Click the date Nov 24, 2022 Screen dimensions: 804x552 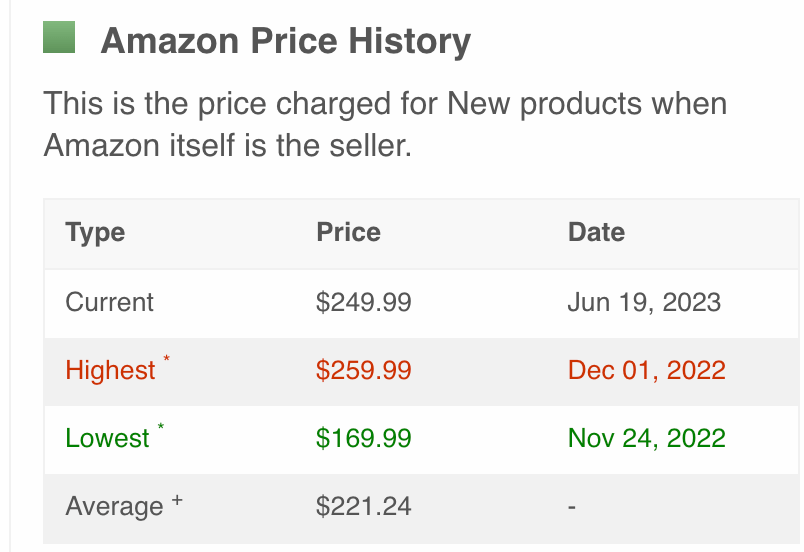pyautogui.click(x=646, y=438)
